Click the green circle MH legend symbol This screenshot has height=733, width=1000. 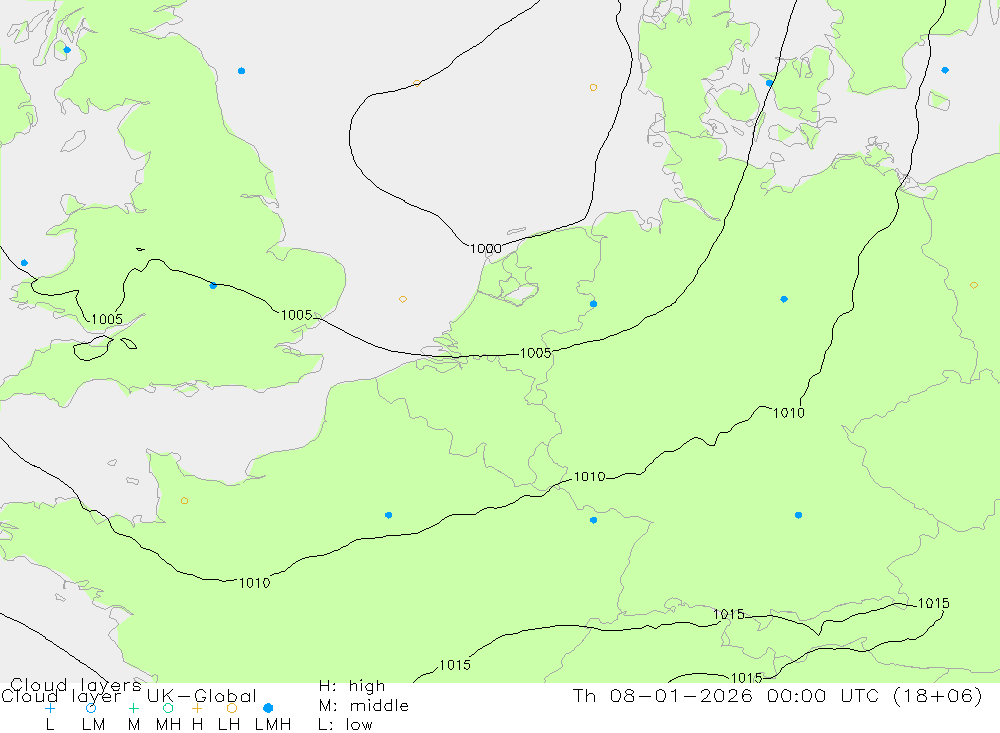coord(168,708)
